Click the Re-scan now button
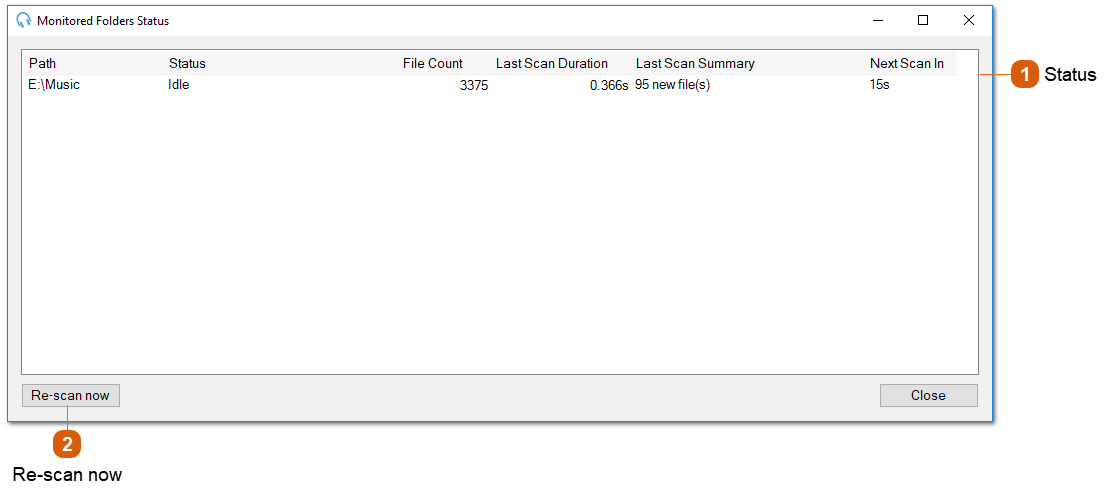1113x501 pixels. tap(71, 395)
